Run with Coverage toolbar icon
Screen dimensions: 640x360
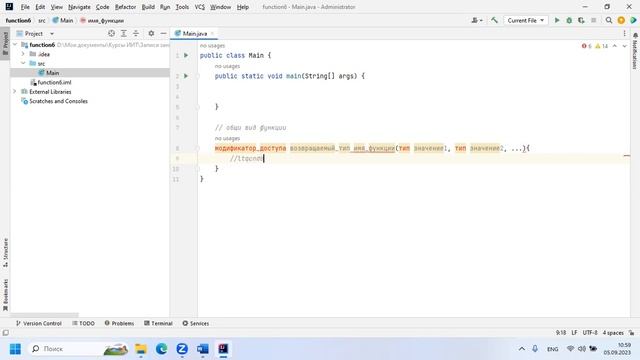(581, 20)
